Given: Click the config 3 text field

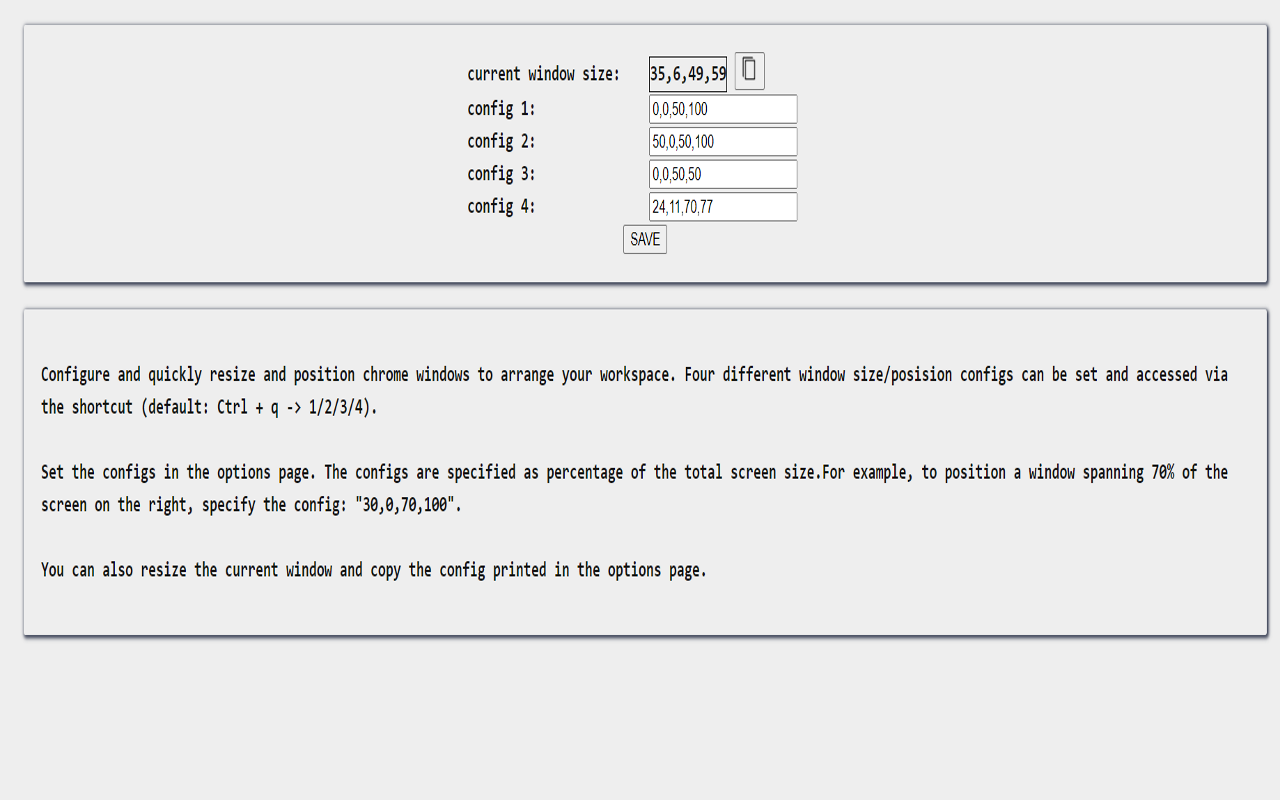Looking at the screenshot, I should pyautogui.click(x=722, y=174).
